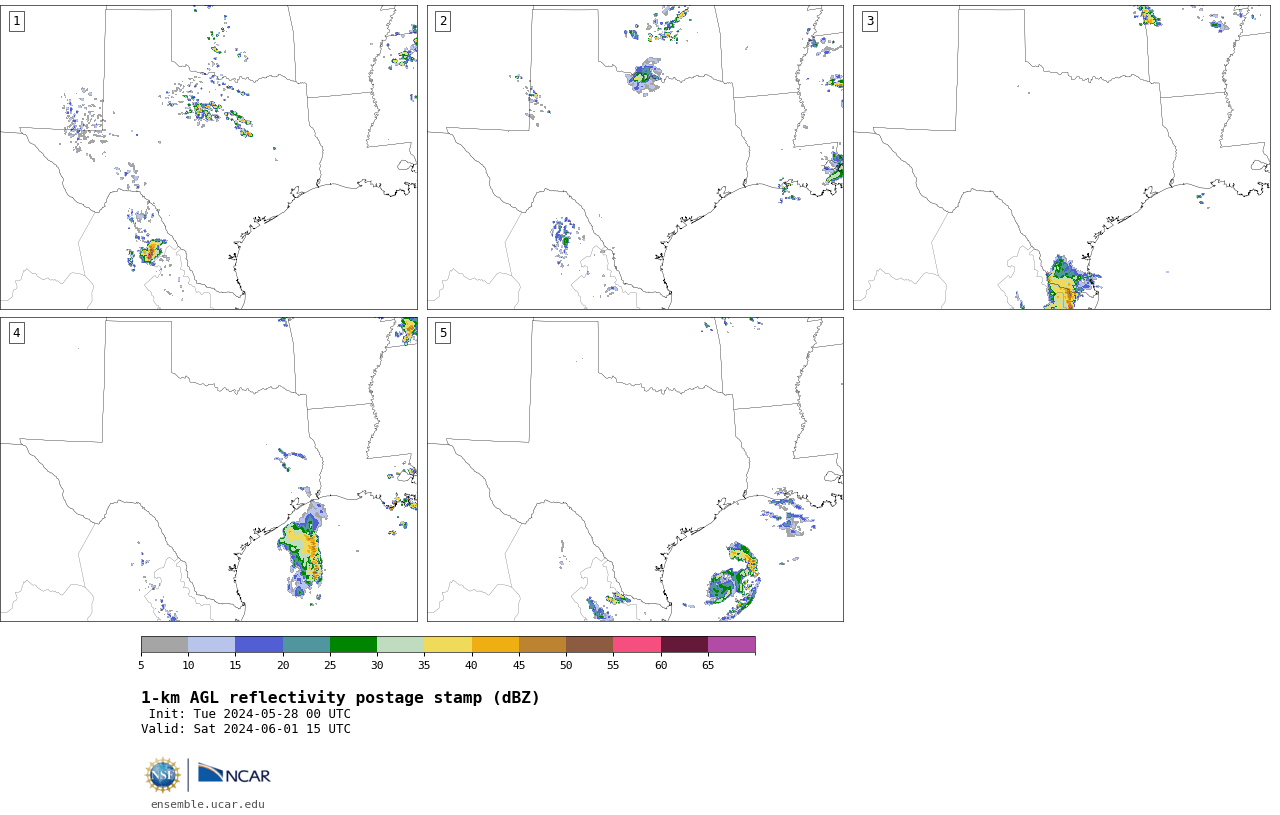The height and width of the screenshot is (815, 1280).
Task: Click the NSF logo
Action: (x=163, y=775)
